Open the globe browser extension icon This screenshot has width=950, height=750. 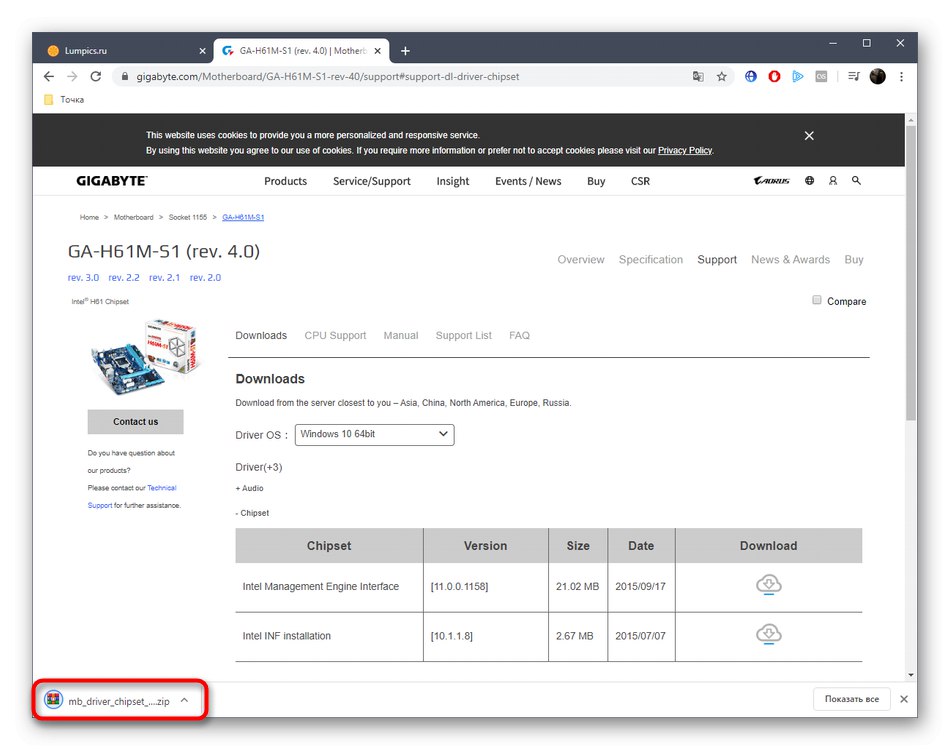click(x=751, y=76)
